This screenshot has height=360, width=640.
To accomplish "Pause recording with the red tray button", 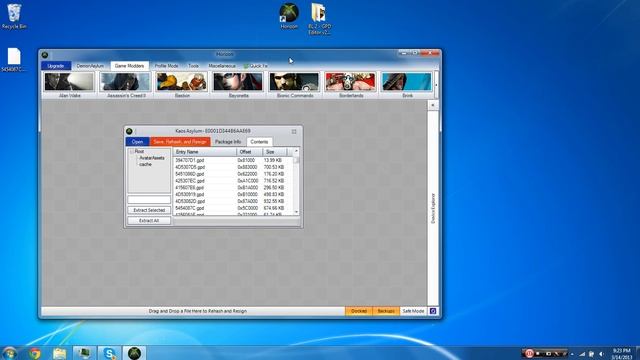I will 529,353.
